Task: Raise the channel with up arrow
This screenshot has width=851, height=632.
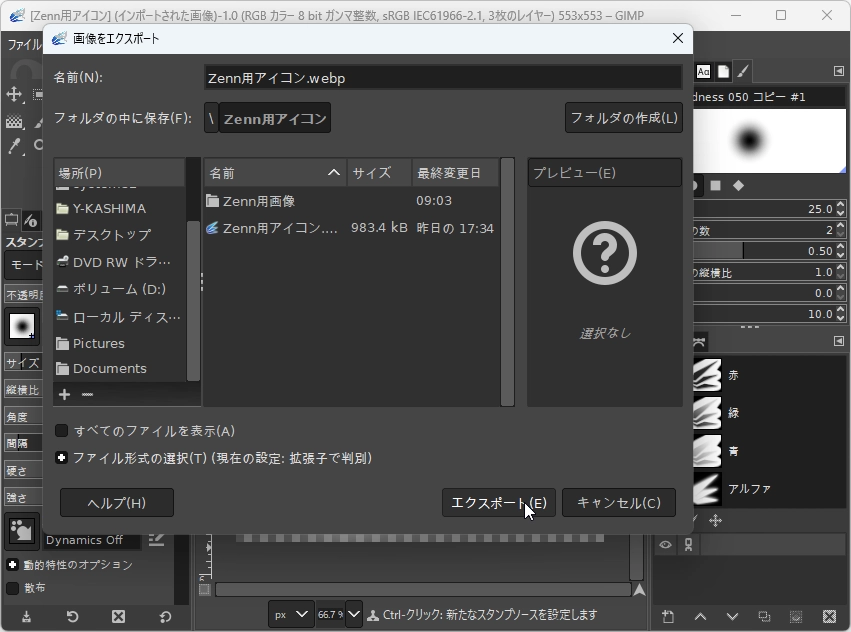Action: [700, 616]
